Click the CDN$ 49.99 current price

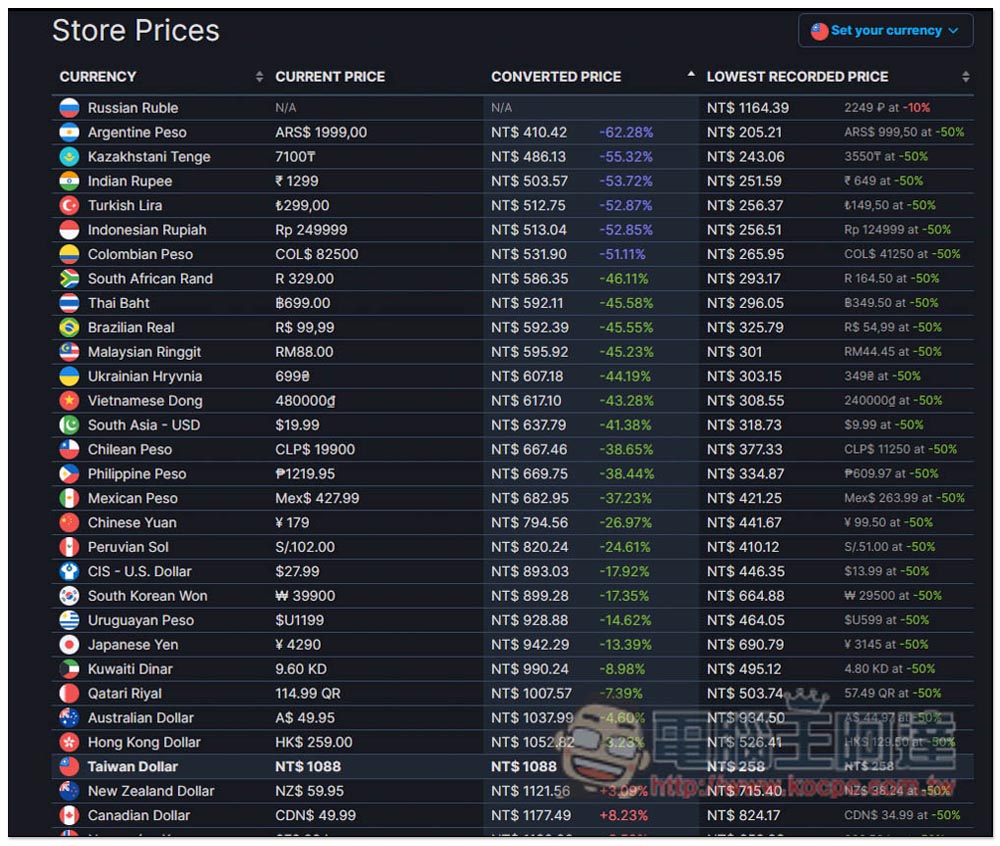pyautogui.click(x=316, y=815)
